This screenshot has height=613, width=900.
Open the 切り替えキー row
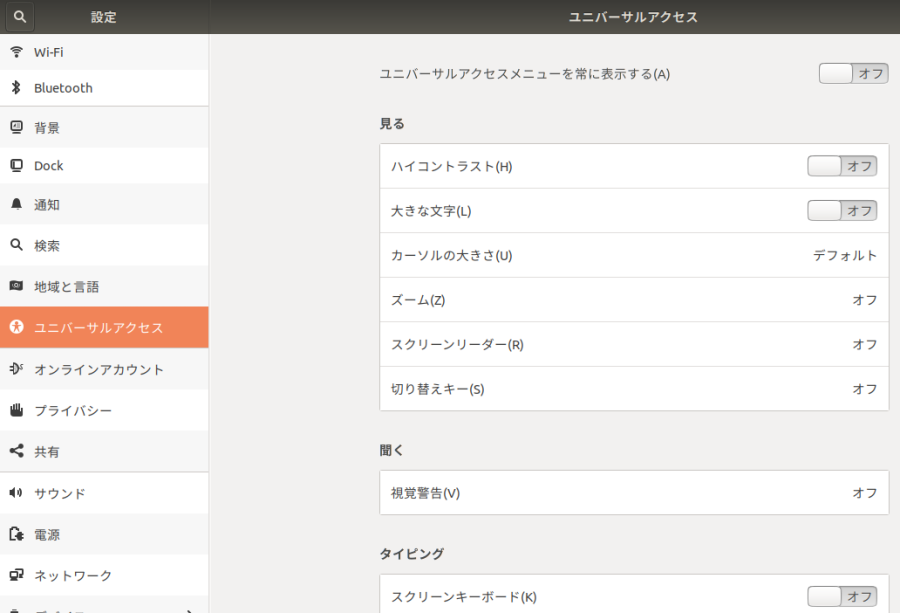coord(634,389)
